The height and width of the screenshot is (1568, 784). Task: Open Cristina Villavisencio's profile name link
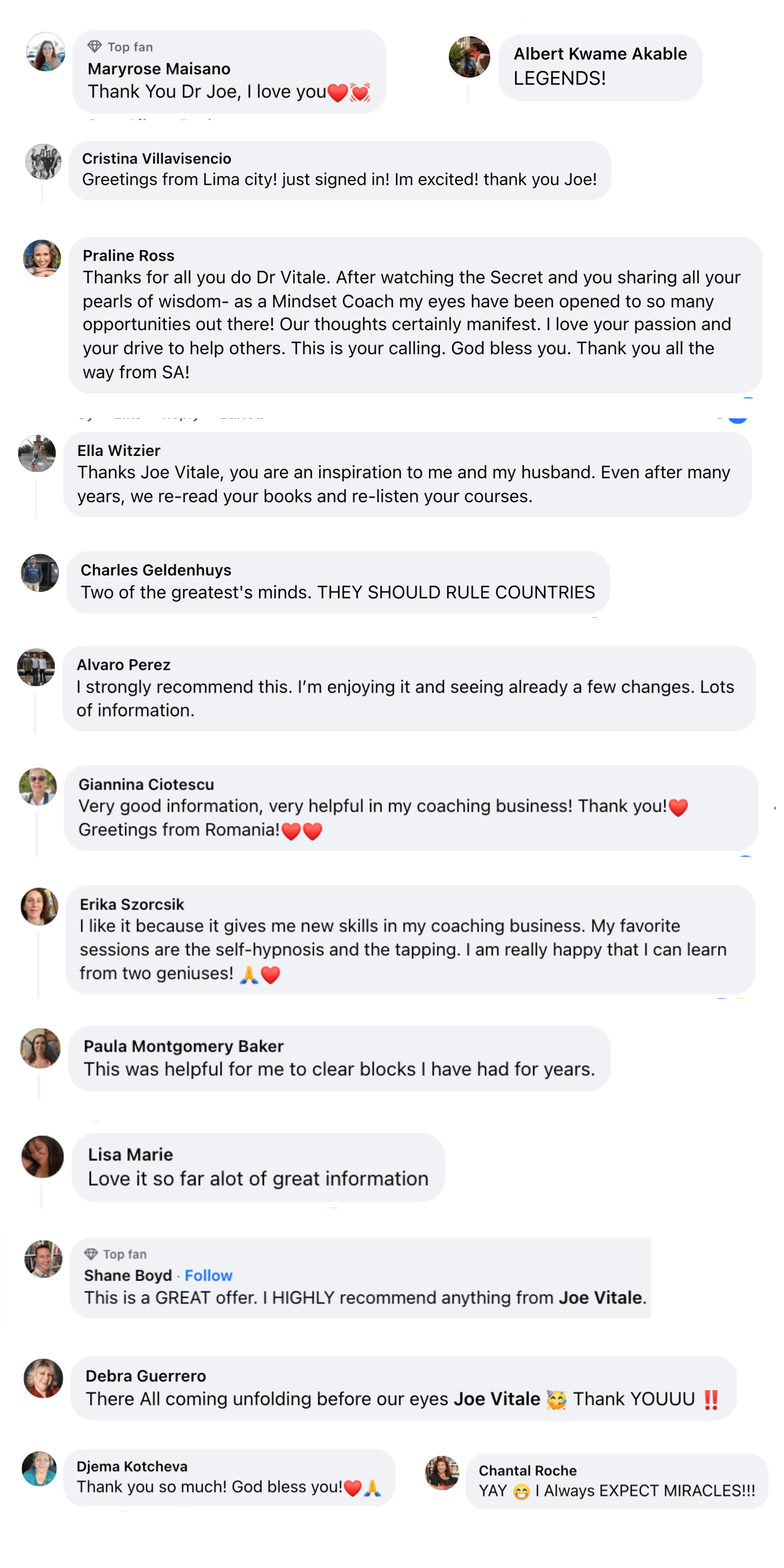pyautogui.click(x=156, y=158)
